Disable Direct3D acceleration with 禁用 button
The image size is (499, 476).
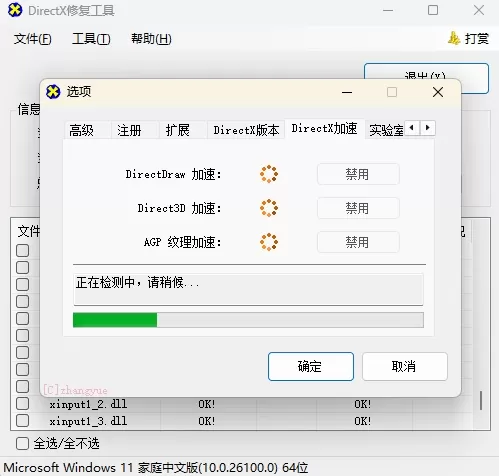pyautogui.click(x=358, y=208)
